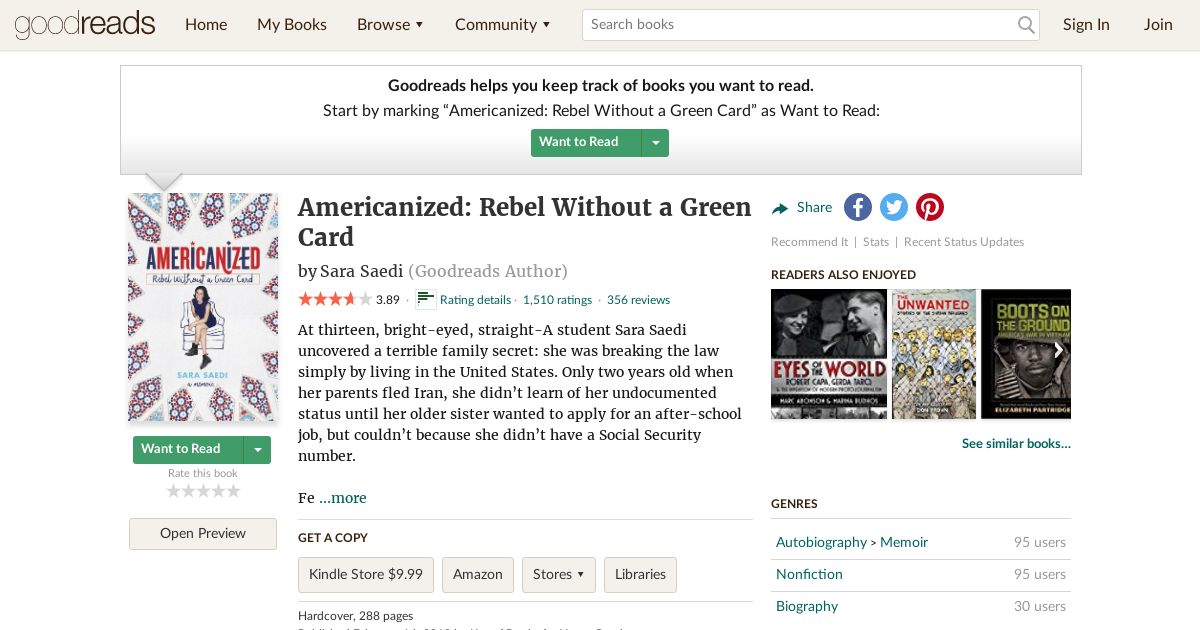Rate this book five stars
1200x630 pixels.
[x=234, y=491]
